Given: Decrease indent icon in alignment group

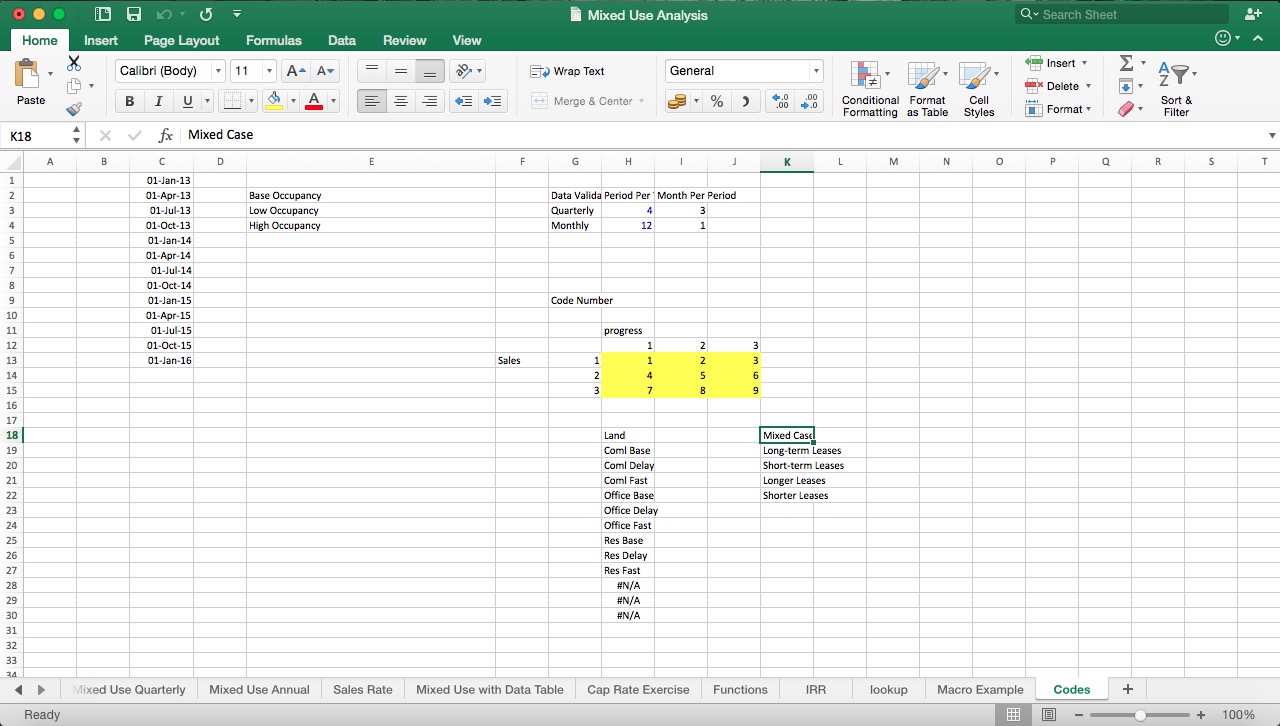Looking at the screenshot, I should [463, 101].
